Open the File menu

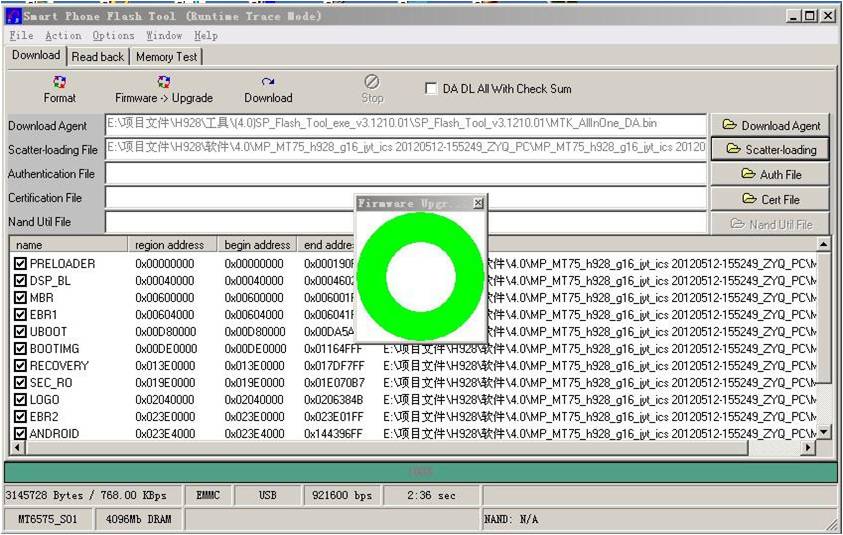pyautogui.click(x=22, y=35)
